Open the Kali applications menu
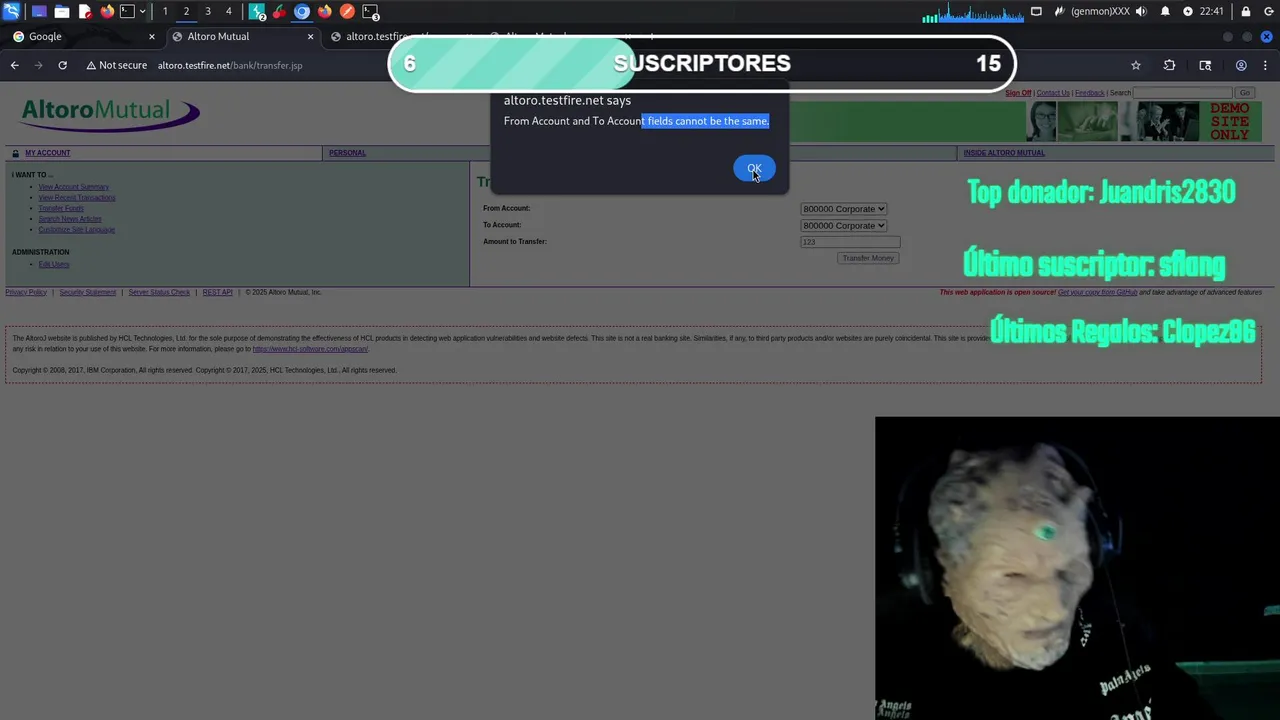Image resolution: width=1280 pixels, height=720 pixels. coord(12,12)
